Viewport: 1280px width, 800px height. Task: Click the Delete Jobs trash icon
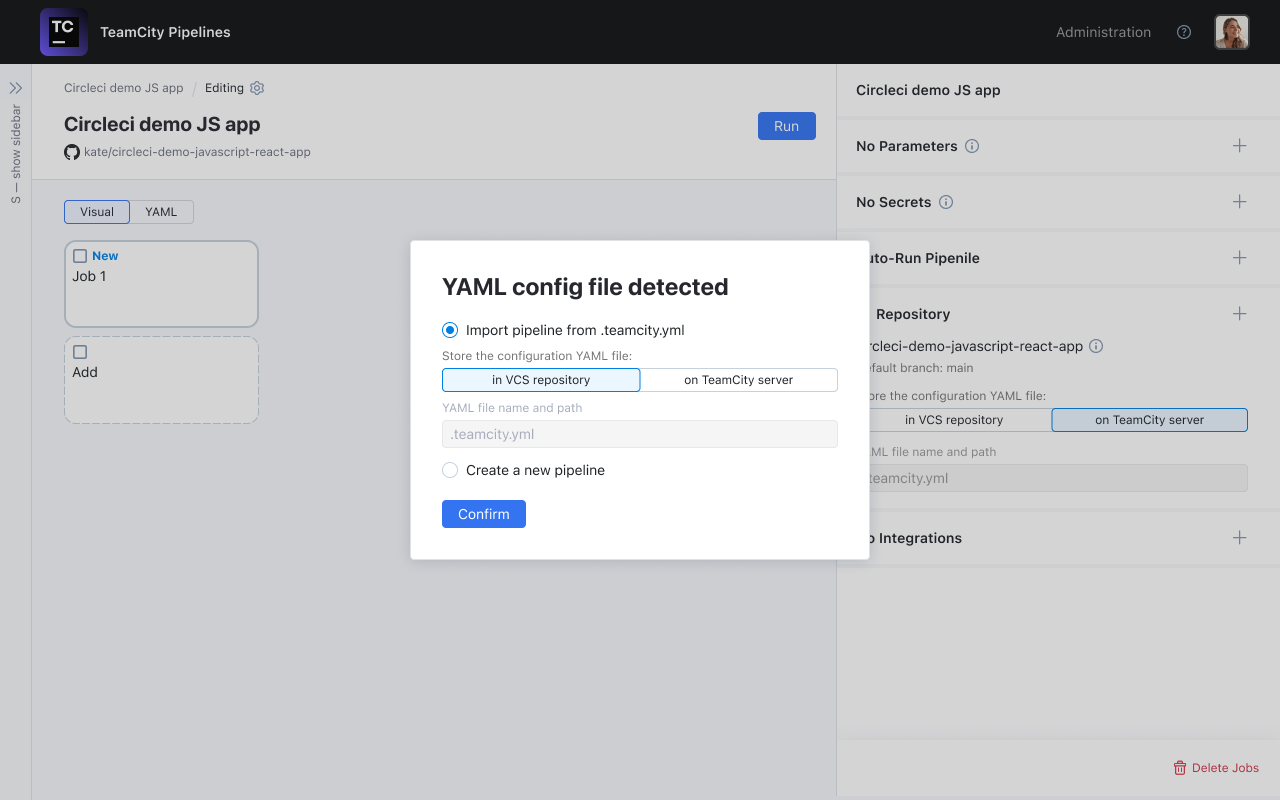[x=1180, y=768]
